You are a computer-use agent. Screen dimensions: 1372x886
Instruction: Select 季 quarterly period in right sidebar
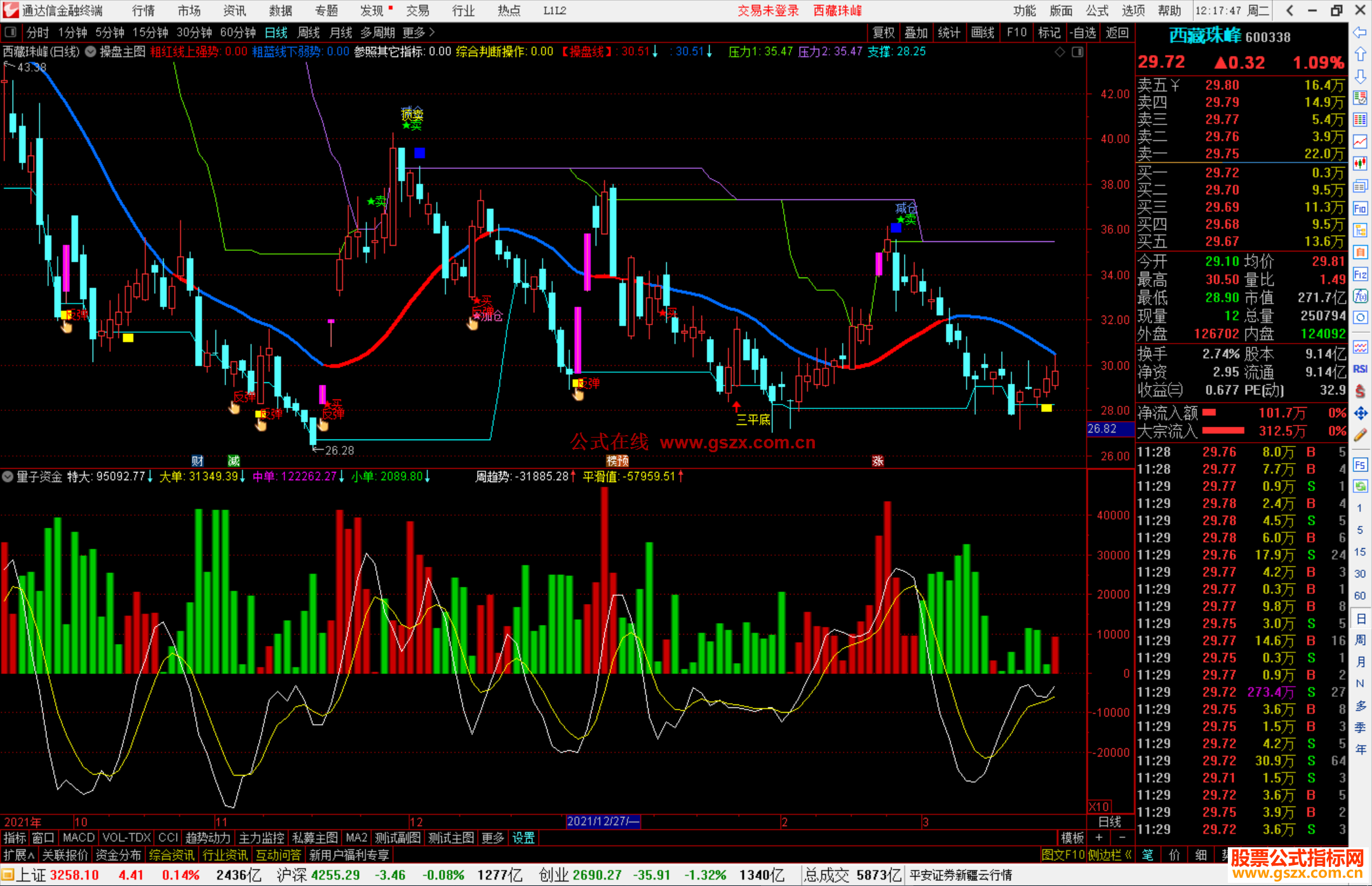tap(1360, 728)
